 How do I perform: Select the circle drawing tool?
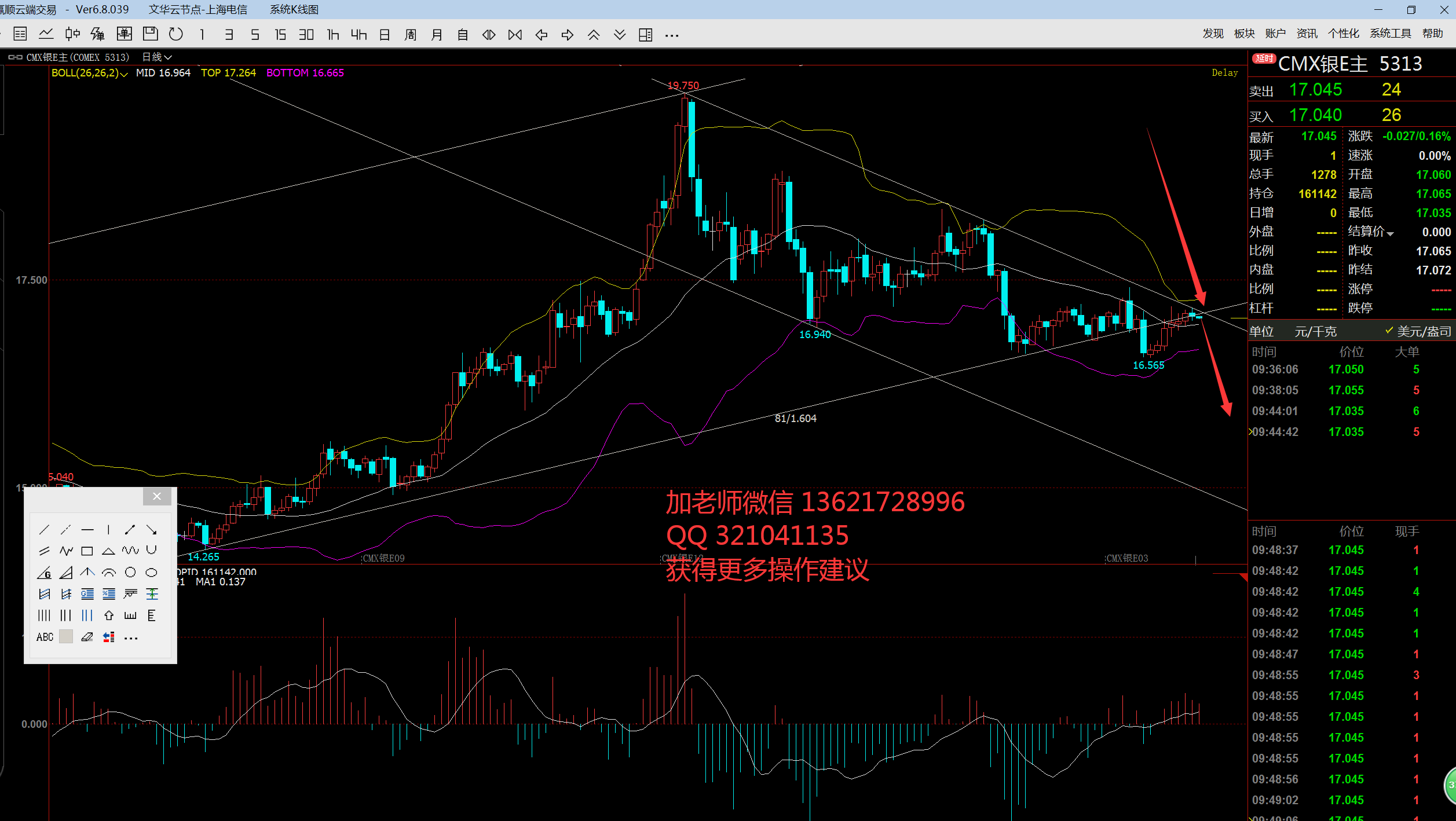click(130, 573)
